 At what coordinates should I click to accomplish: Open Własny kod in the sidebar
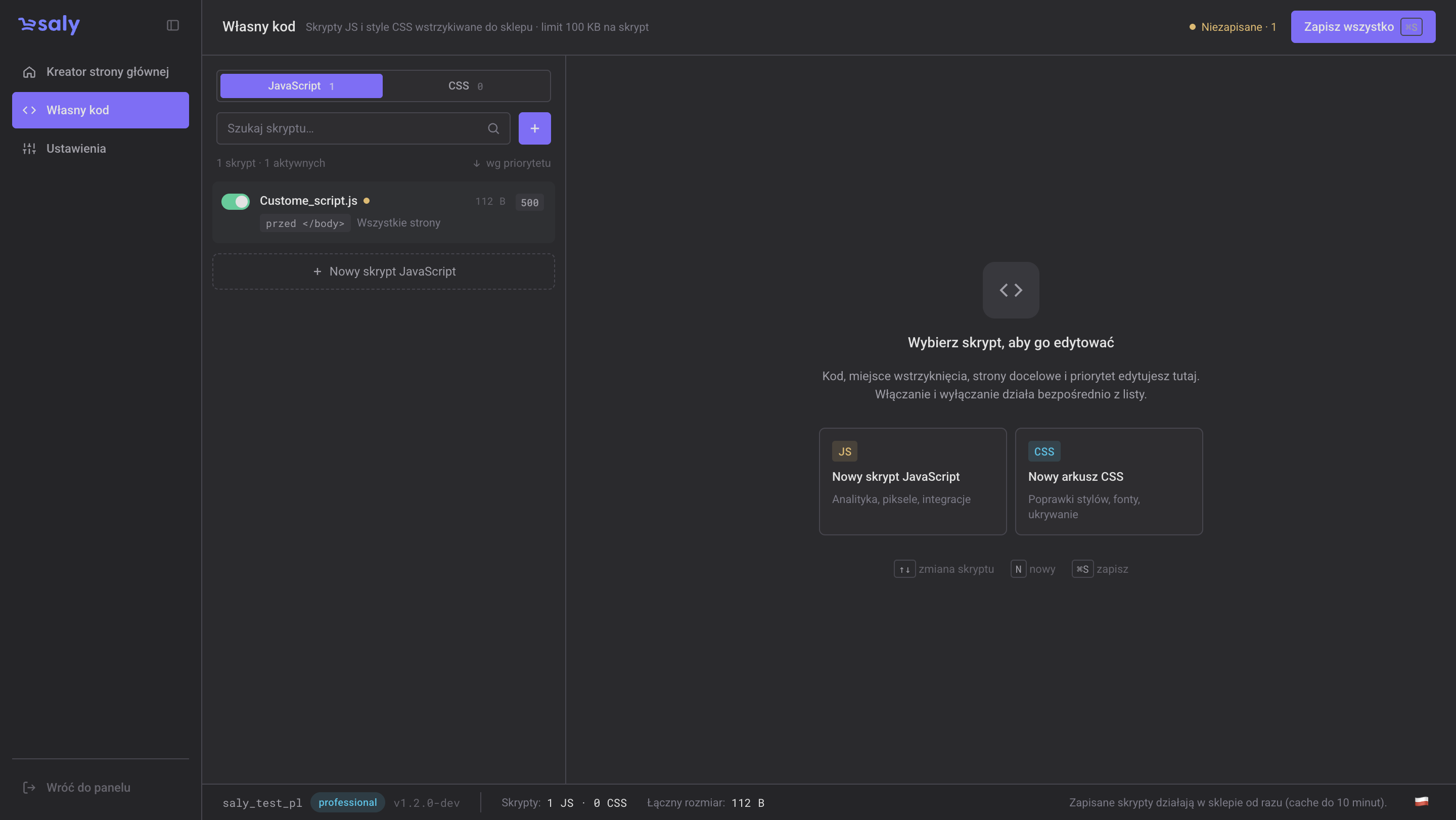coord(101,110)
